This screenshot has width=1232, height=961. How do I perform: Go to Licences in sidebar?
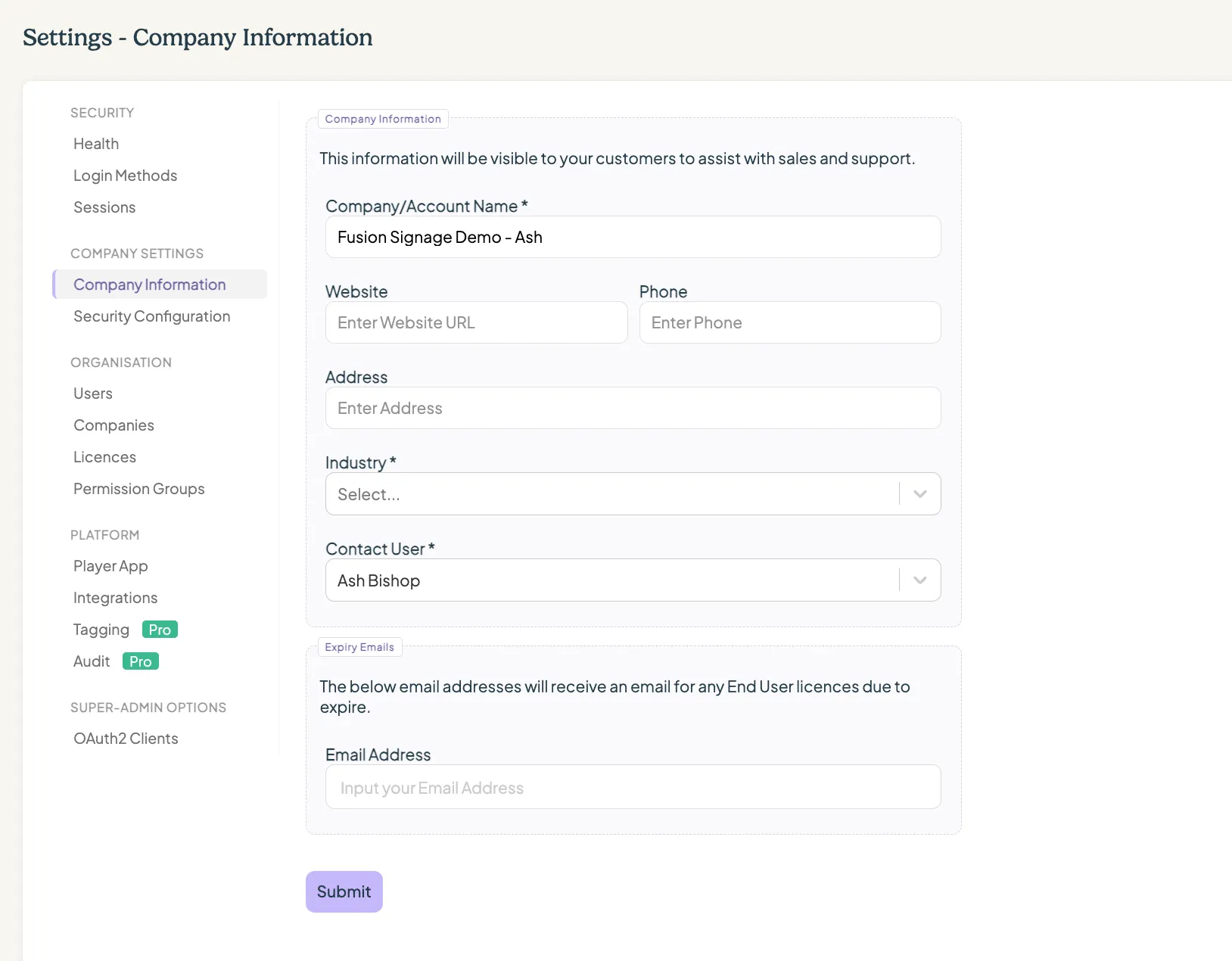coord(104,457)
